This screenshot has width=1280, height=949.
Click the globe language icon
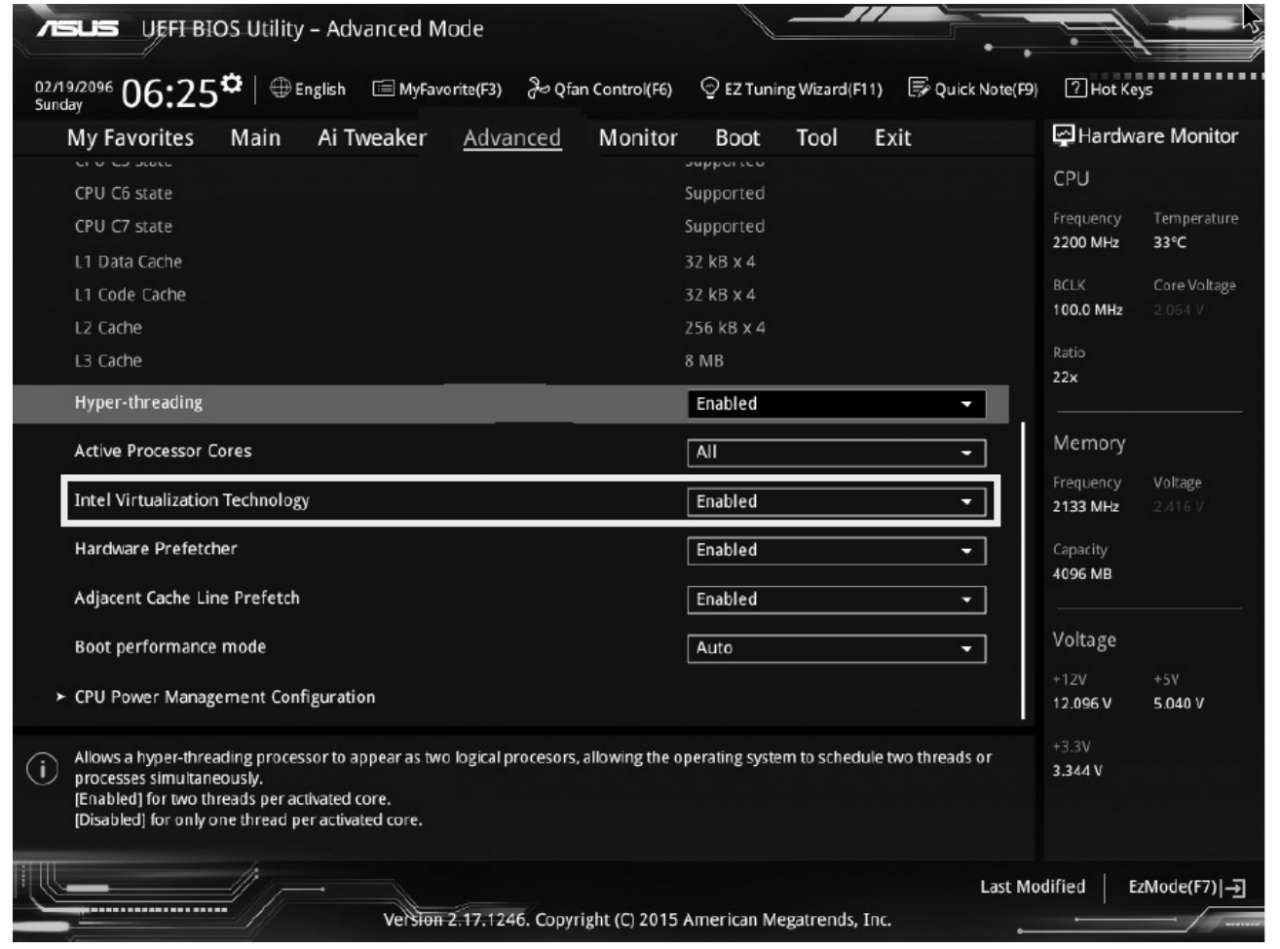tap(280, 89)
